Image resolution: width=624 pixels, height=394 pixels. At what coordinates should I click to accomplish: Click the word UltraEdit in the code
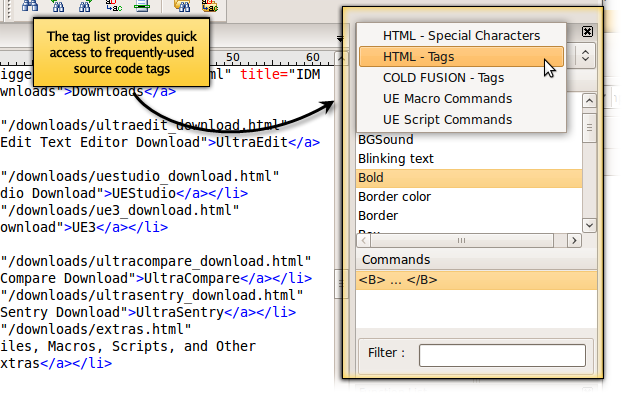click(x=252, y=142)
